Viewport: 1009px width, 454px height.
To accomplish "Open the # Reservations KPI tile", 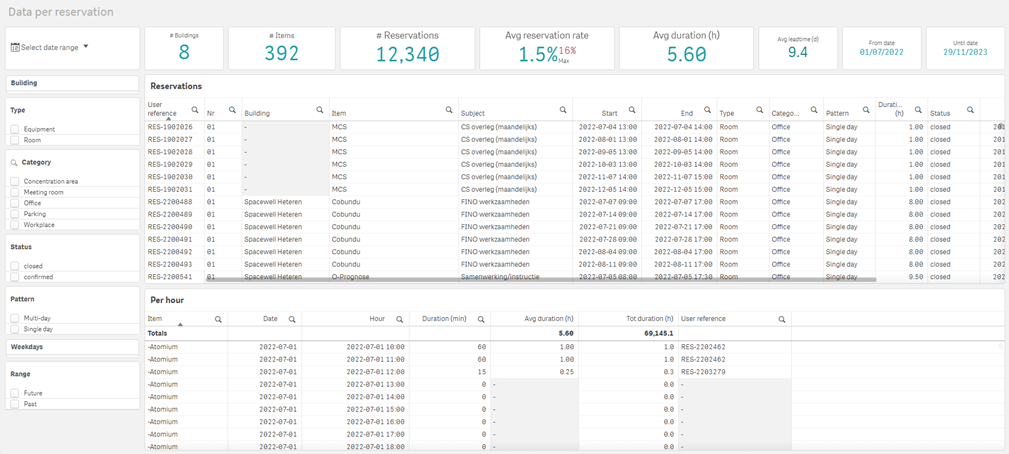I will pos(407,48).
